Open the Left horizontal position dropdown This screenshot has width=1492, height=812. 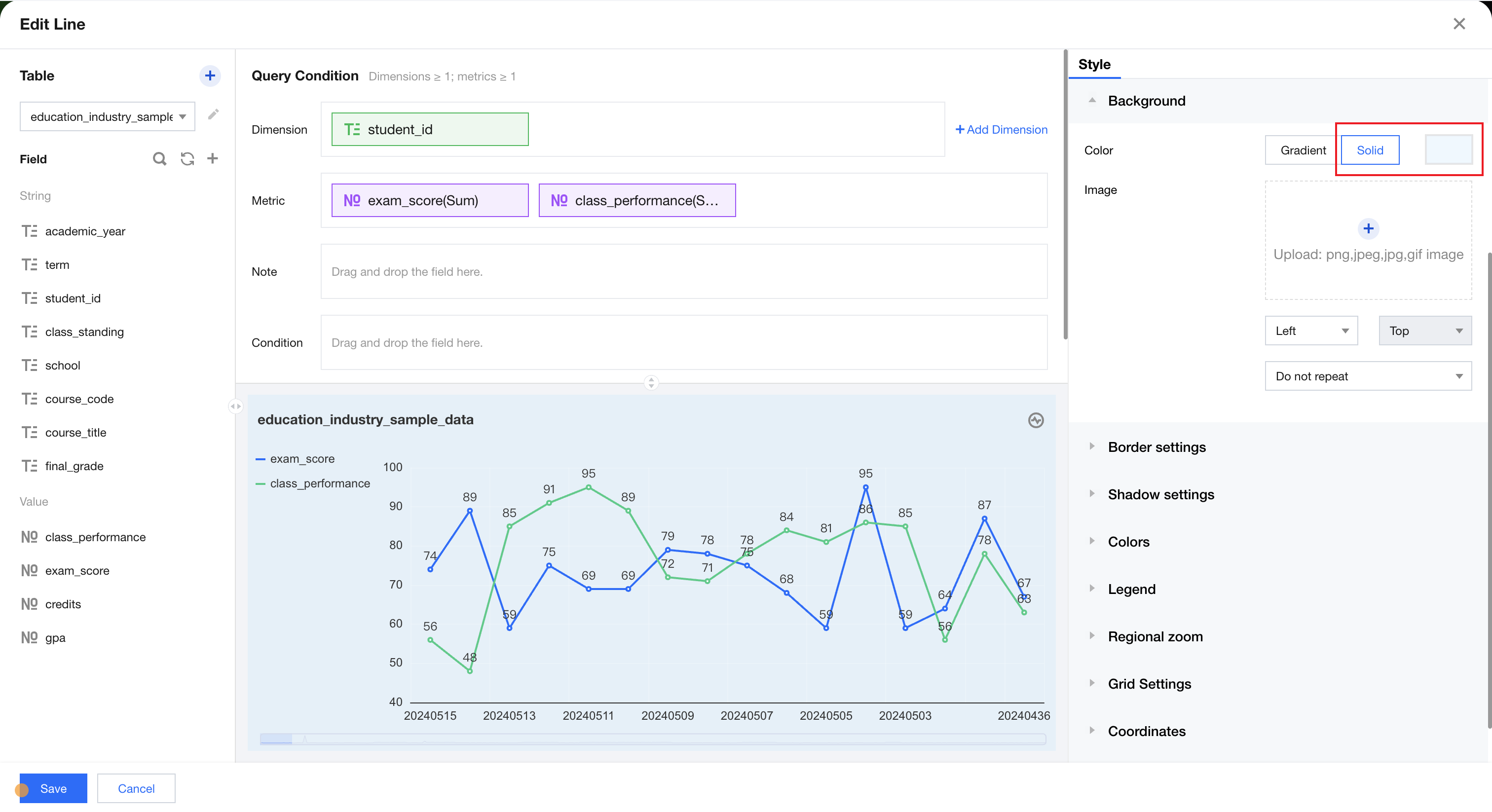click(1311, 331)
